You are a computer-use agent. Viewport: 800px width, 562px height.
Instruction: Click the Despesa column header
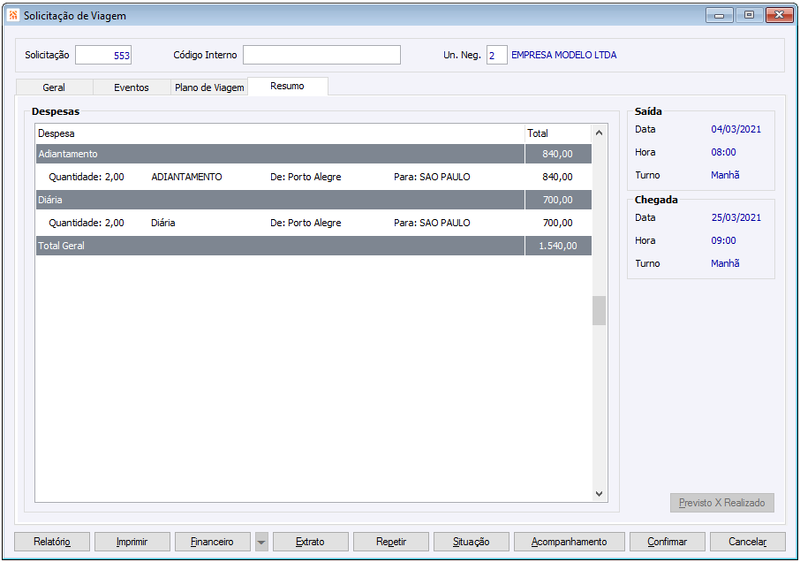[x=280, y=134]
